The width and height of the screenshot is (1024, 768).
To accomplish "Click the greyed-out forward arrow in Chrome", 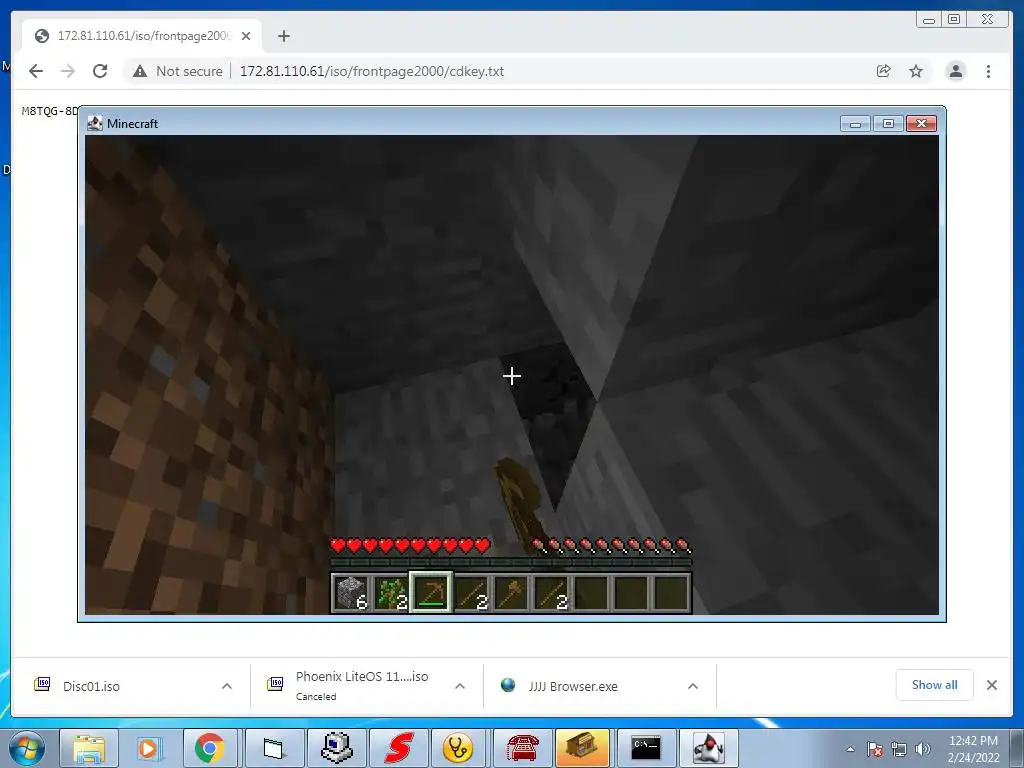I will coord(68,71).
